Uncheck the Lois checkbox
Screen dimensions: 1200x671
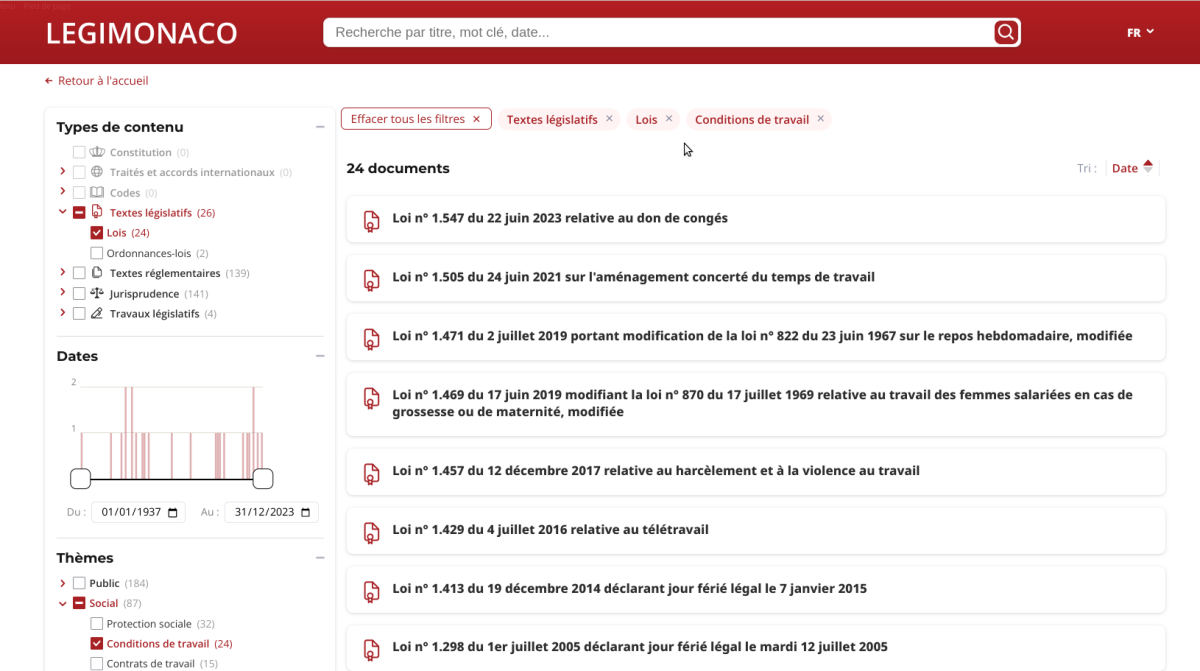[x=97, y=233]
